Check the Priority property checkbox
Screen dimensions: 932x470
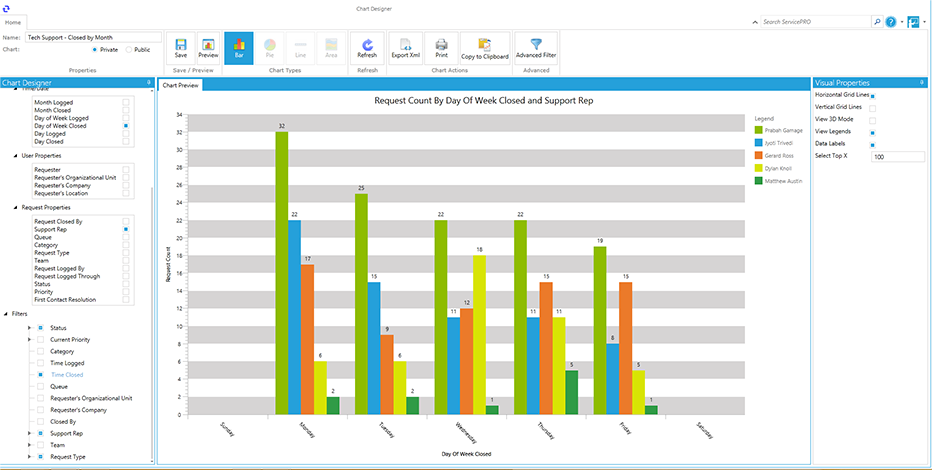click(x=126, y=292)
